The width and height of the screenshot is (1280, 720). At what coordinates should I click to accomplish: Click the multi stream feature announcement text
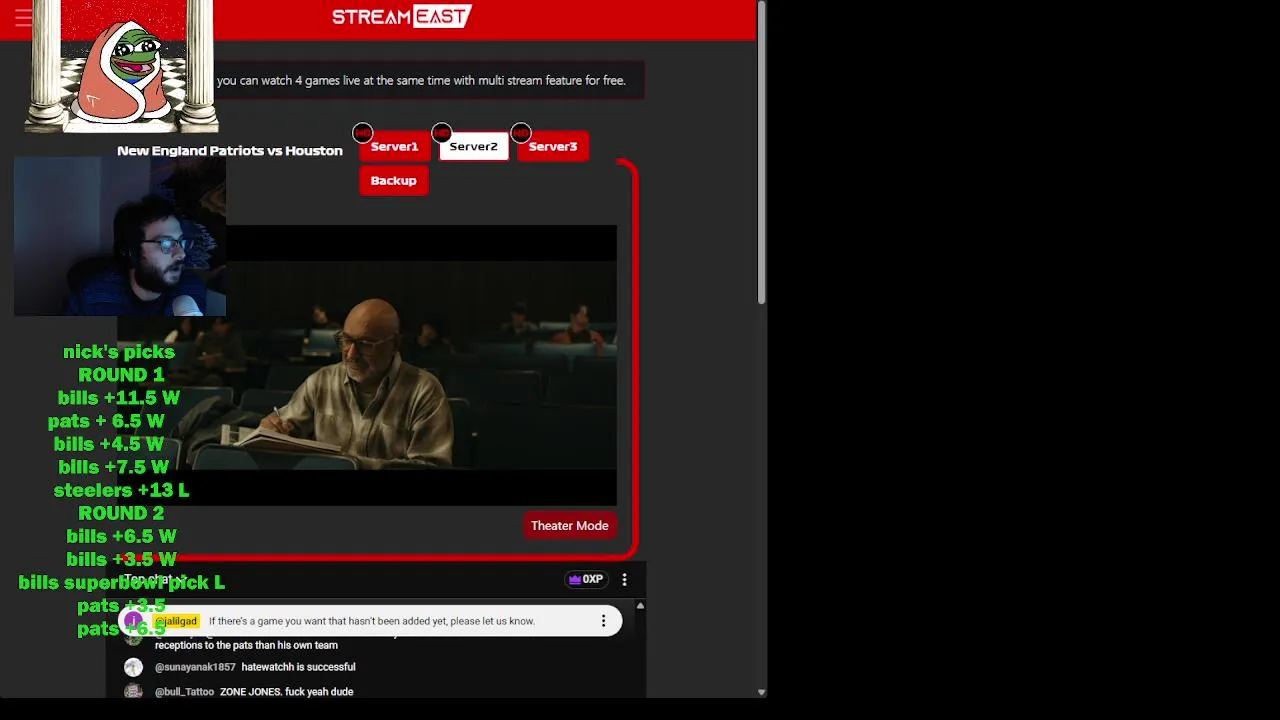421,80
